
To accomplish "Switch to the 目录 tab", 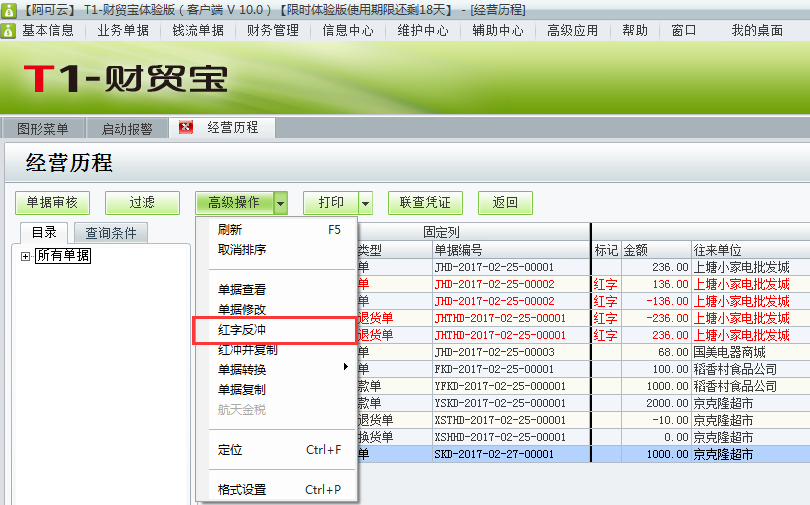I will click(x=44, y=232).
